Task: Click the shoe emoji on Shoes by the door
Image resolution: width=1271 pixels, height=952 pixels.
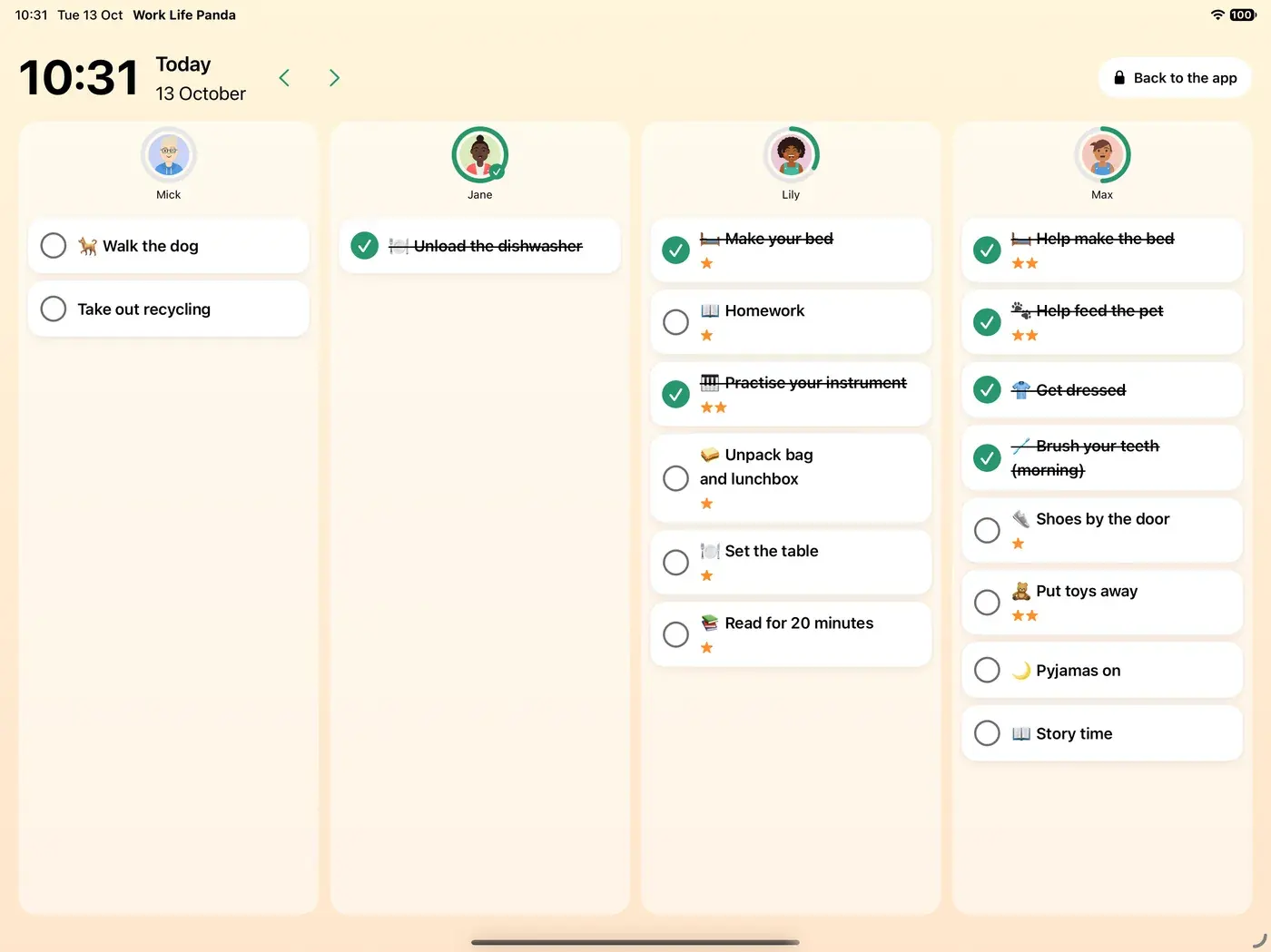Action: click(x=1021, y=519)
